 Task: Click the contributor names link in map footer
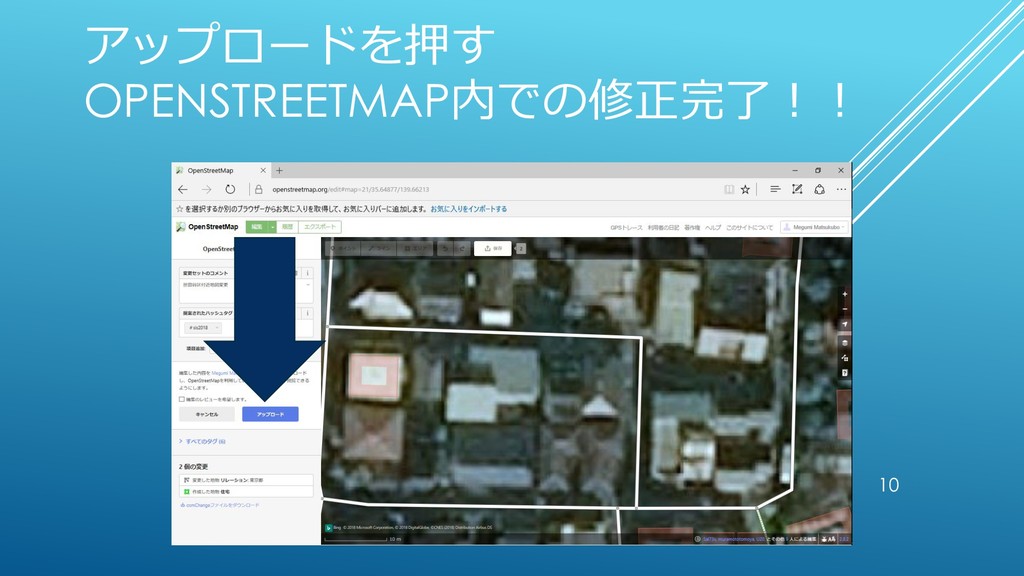(734, 539)
